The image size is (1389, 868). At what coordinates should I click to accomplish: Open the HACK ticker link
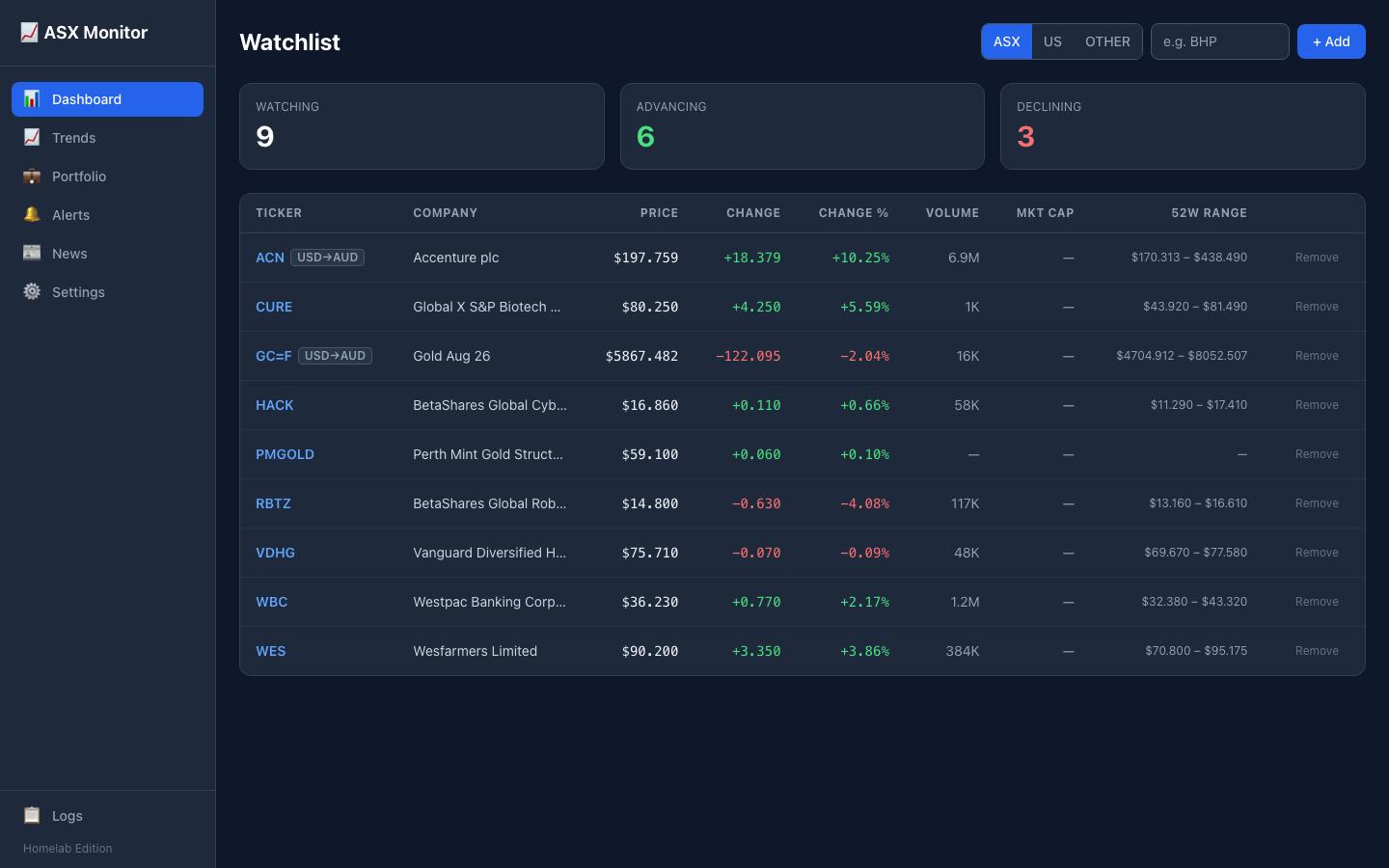click(x=275, y=405)
